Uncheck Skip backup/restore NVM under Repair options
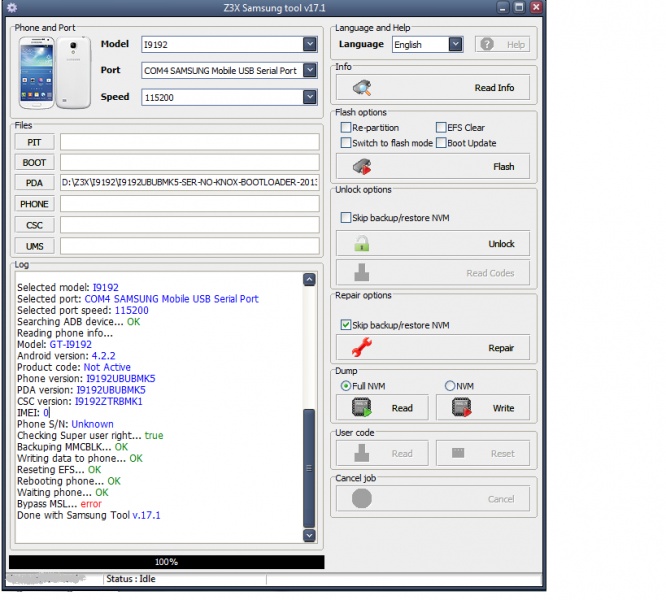Screen dimensions: 666x600 pyautogui.click(x=346, y=325)
